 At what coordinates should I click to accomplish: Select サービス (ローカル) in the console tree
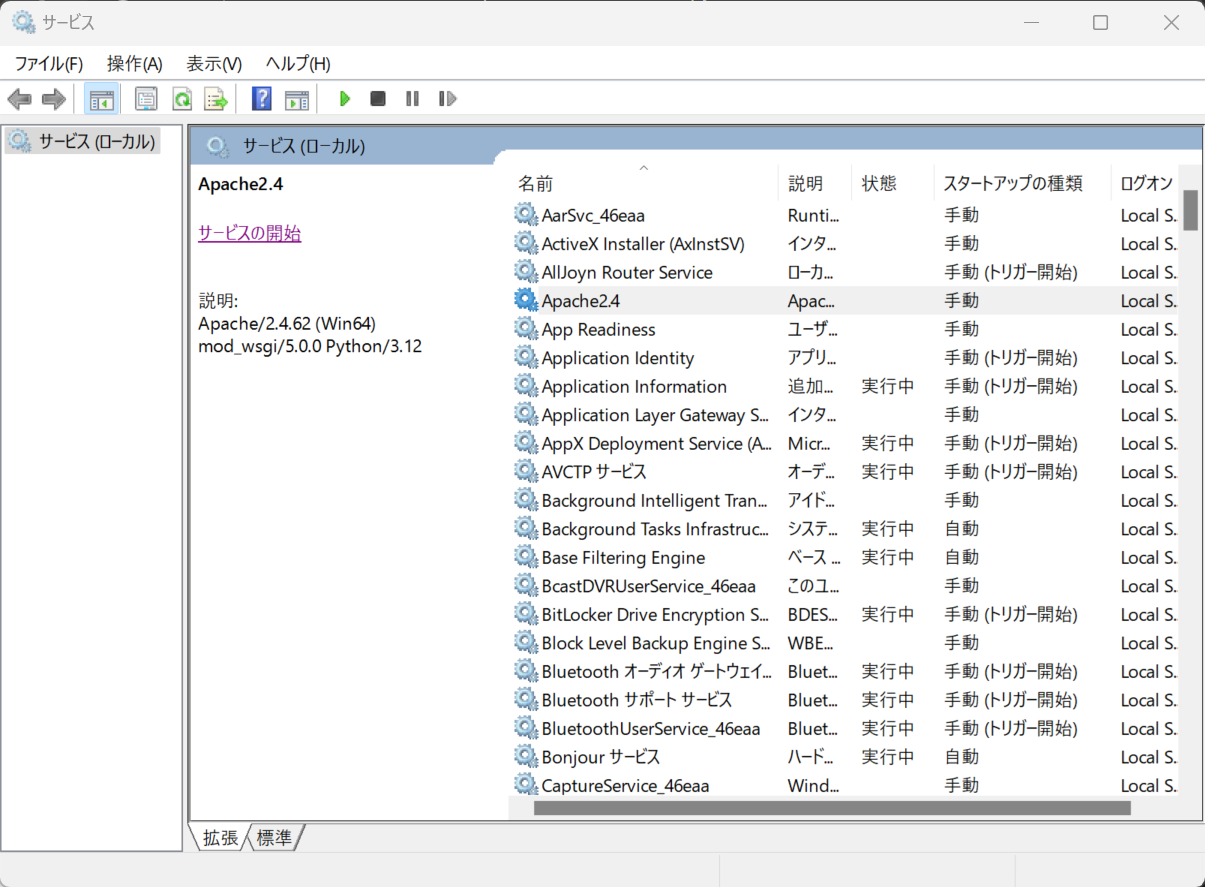pyautogui.click(x=97, y=141)
